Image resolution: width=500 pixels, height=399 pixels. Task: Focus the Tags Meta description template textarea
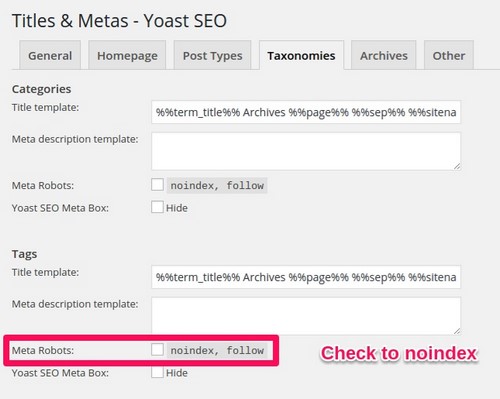coord(306,316)
